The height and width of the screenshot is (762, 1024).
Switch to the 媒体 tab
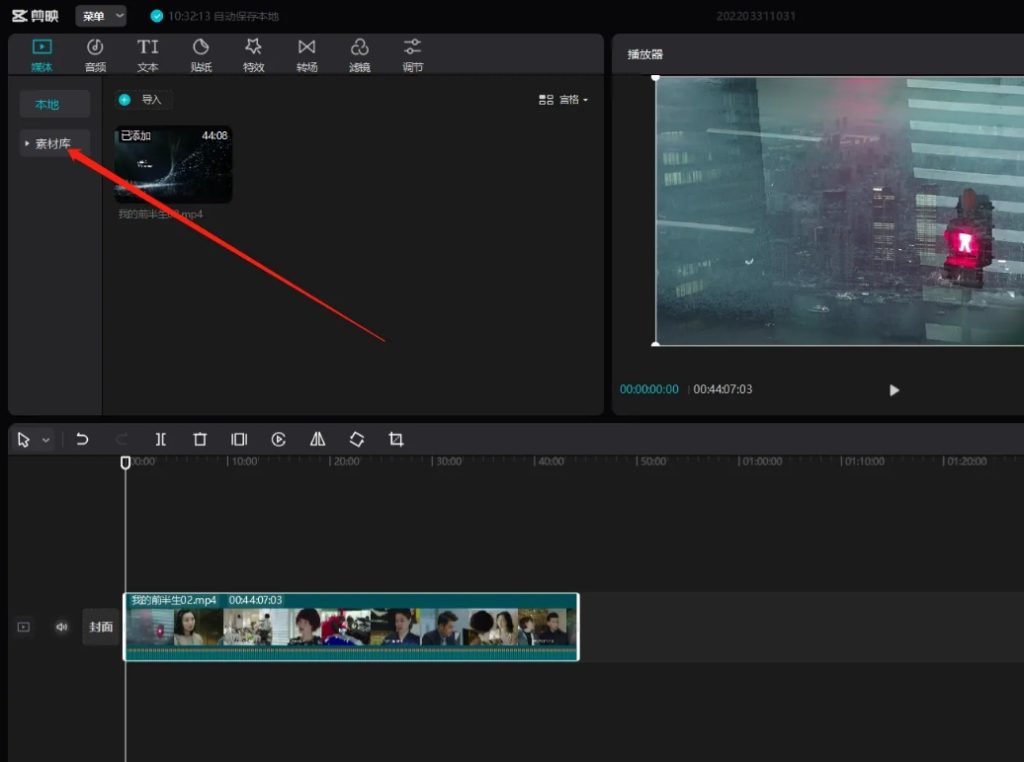click(x=42, y=55)
